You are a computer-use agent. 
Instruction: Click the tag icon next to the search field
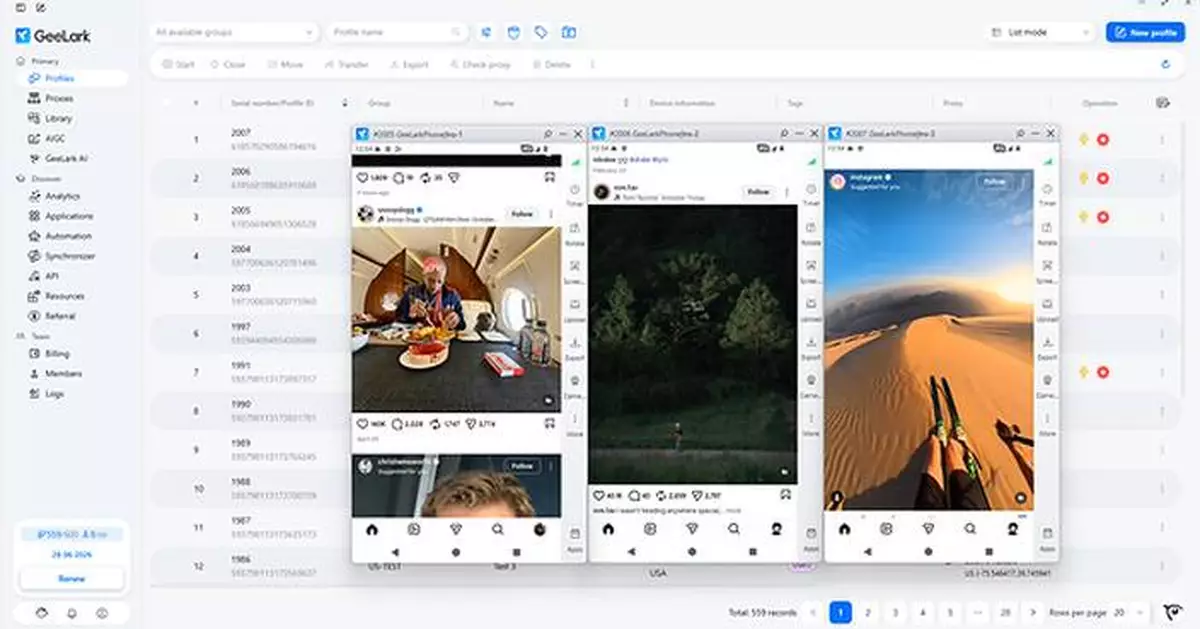[x=541, y=32]
